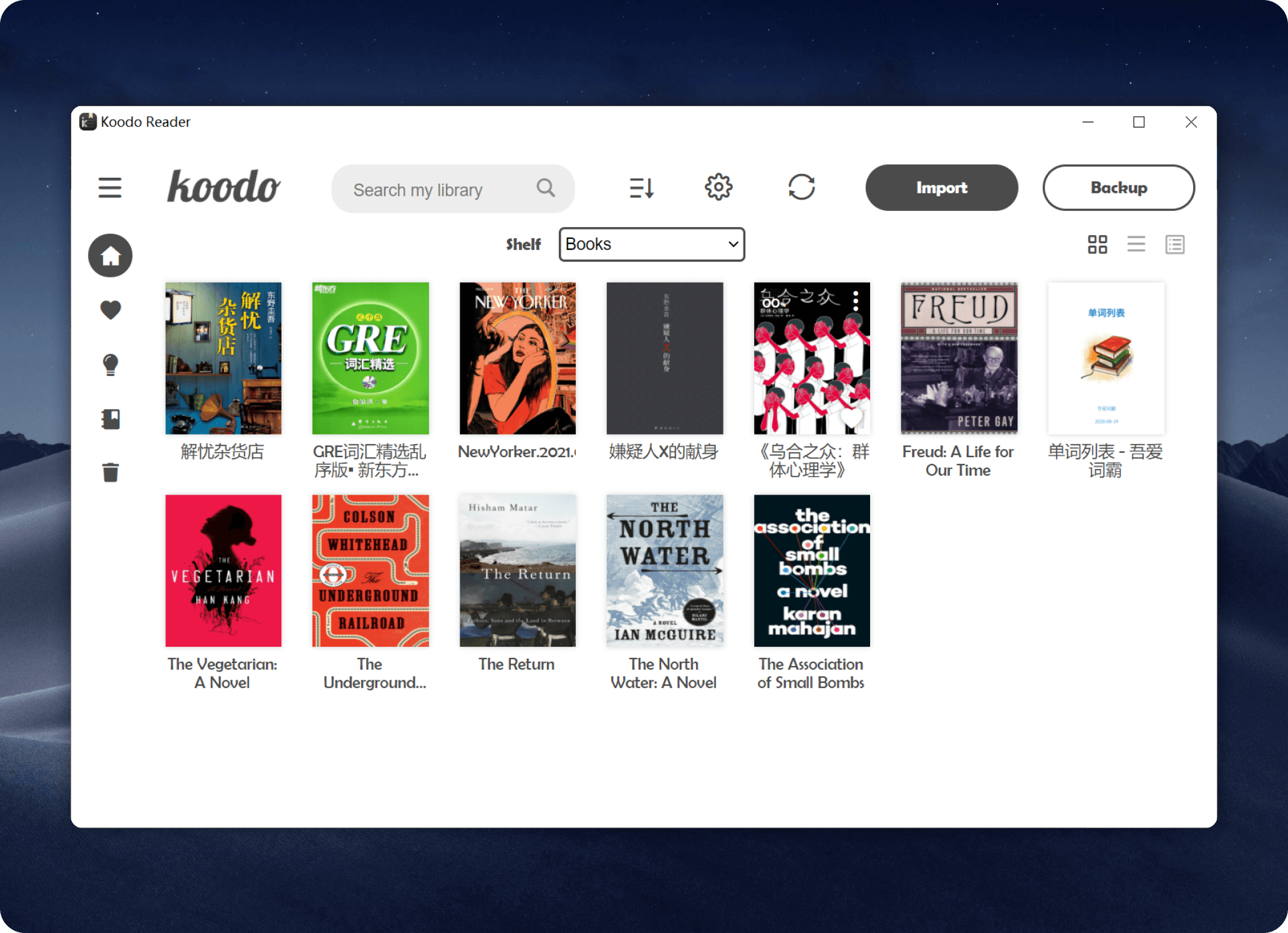Expand the hamburger sidebar menu
This screenshot has height=933, width=1288.
[x=110, y=188]
